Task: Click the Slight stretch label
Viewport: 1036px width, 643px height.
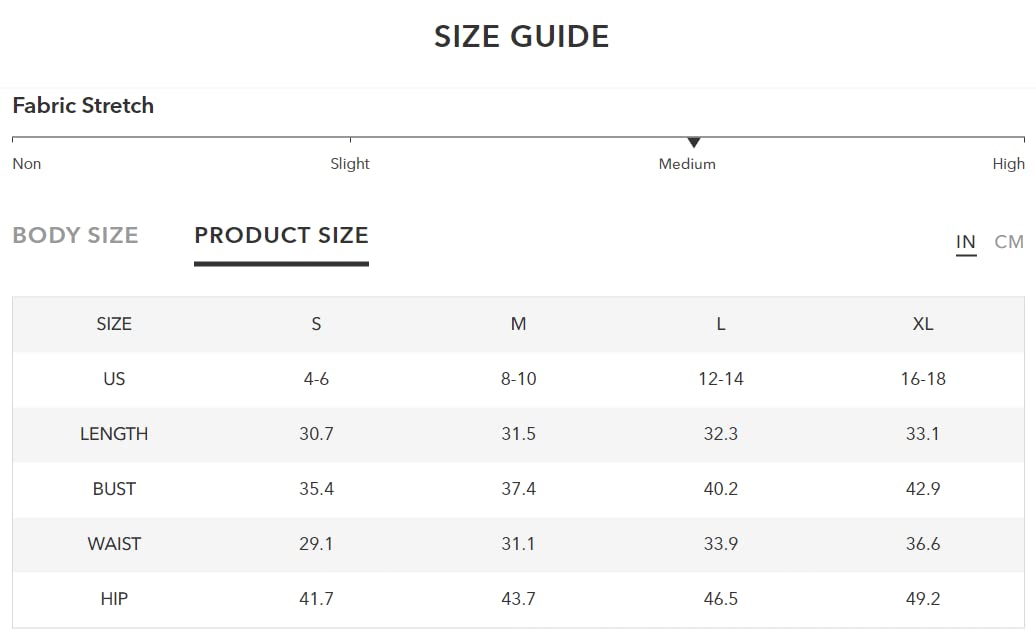Action: coord(350,164)
